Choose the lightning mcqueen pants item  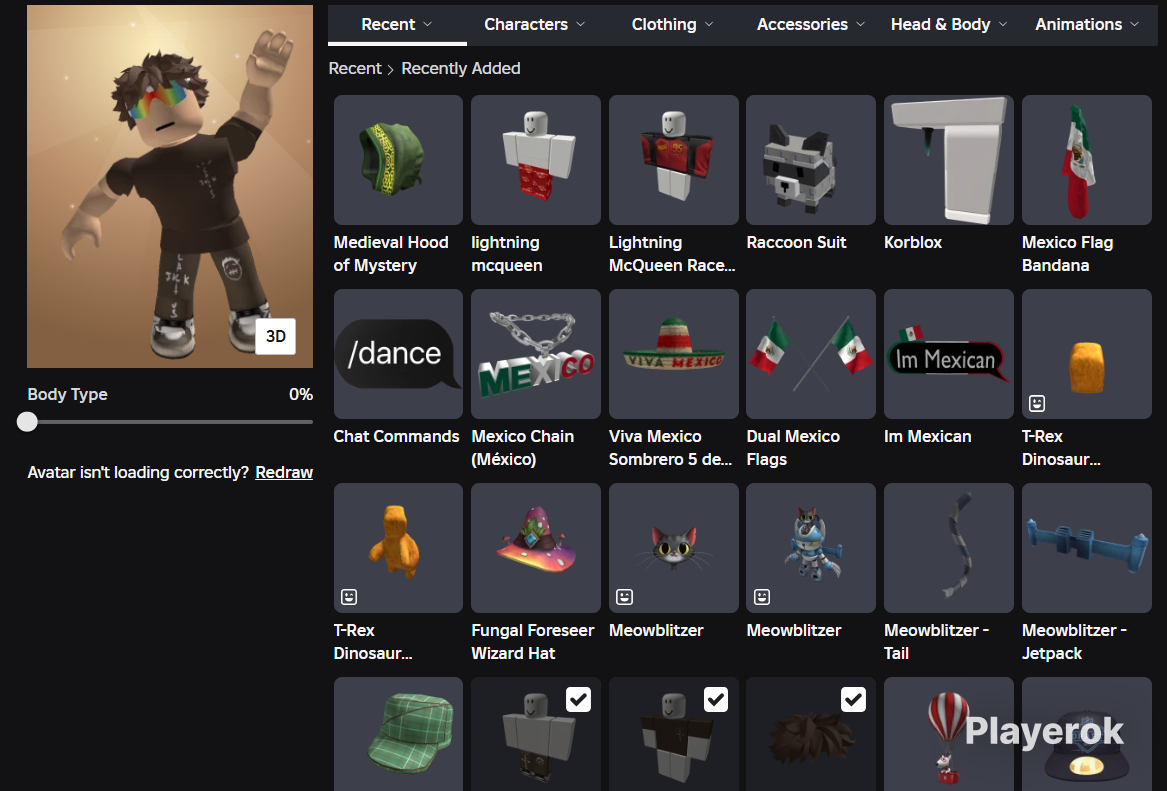[536, 160]
